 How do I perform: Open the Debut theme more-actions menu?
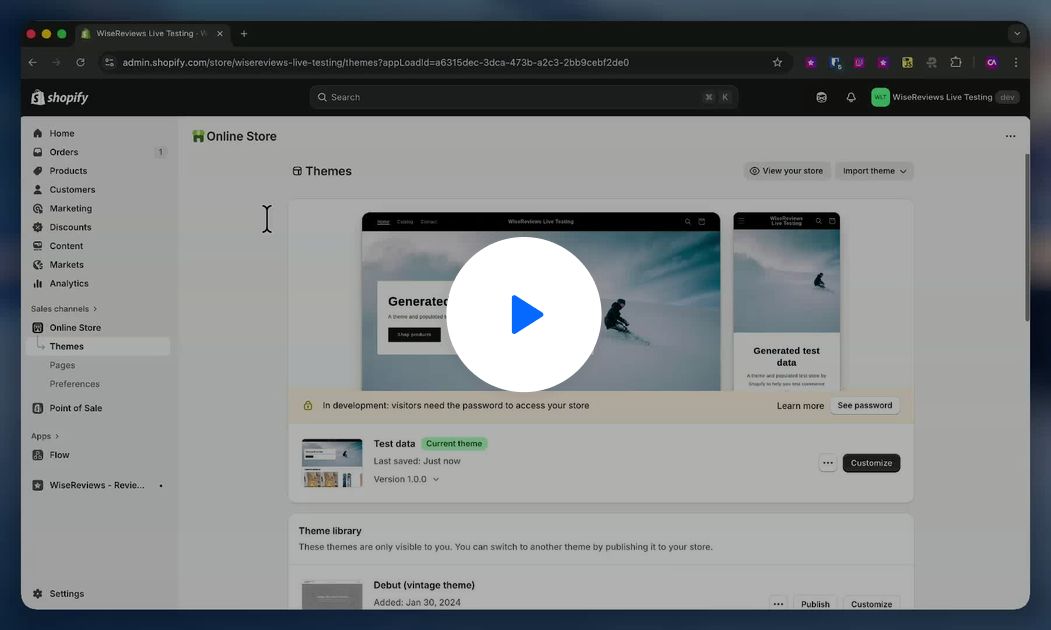coord(778,604)
